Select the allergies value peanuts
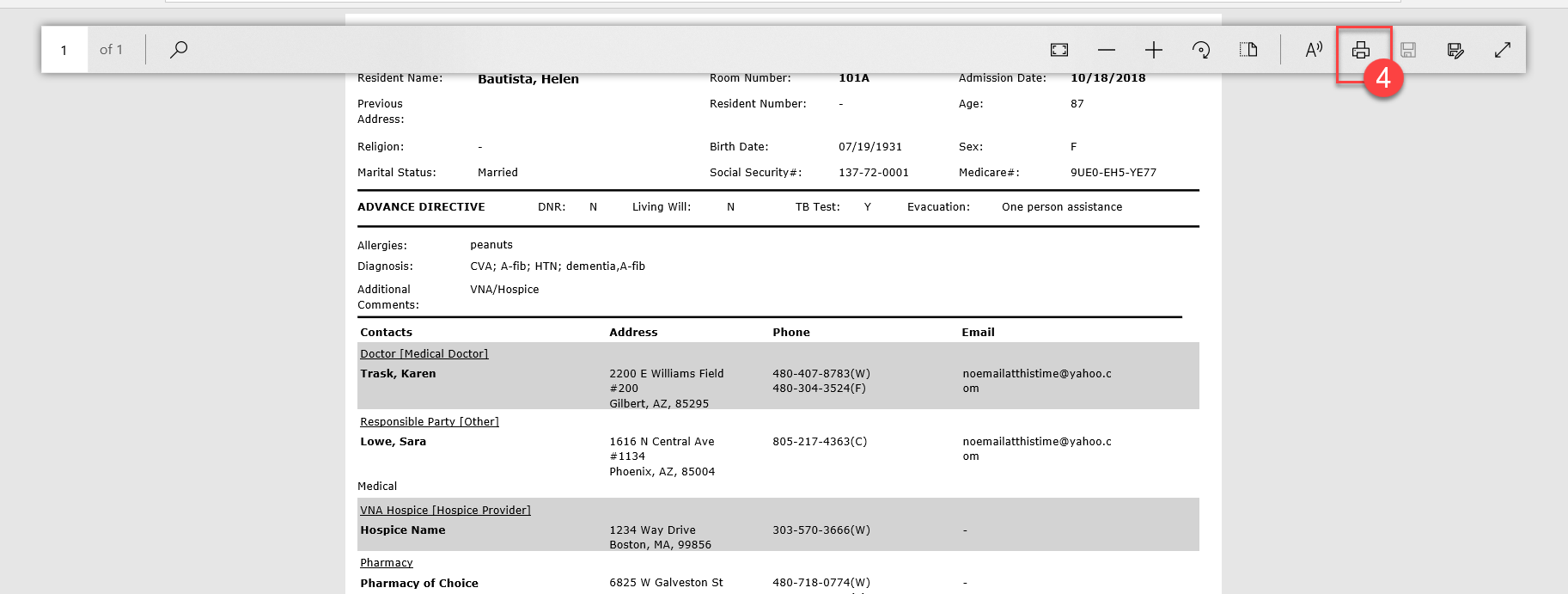This screenshot has height=594, width=1568. point(491,245)
